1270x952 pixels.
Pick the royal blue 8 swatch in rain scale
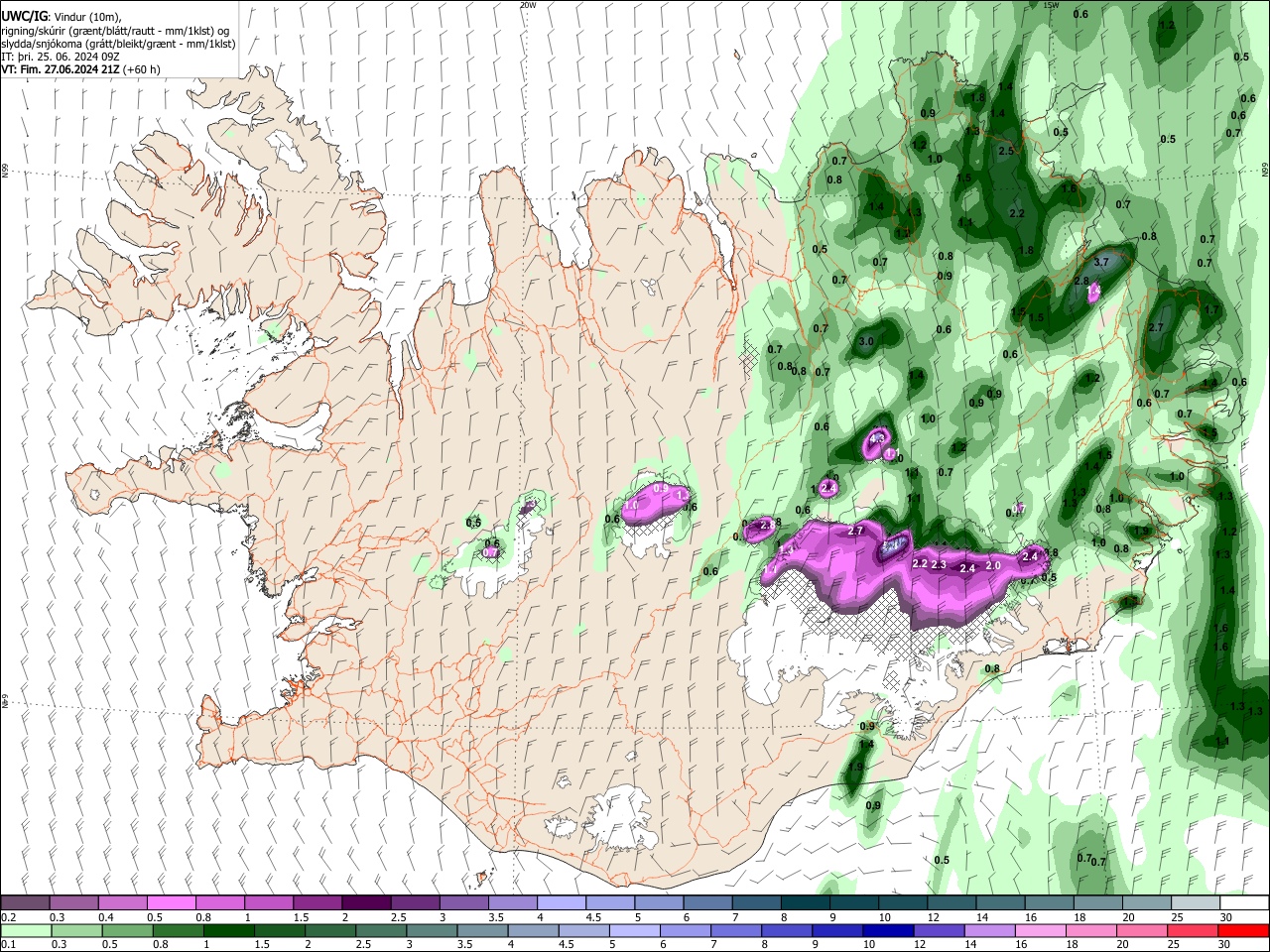pyautogui.click(x=787, y=930)
